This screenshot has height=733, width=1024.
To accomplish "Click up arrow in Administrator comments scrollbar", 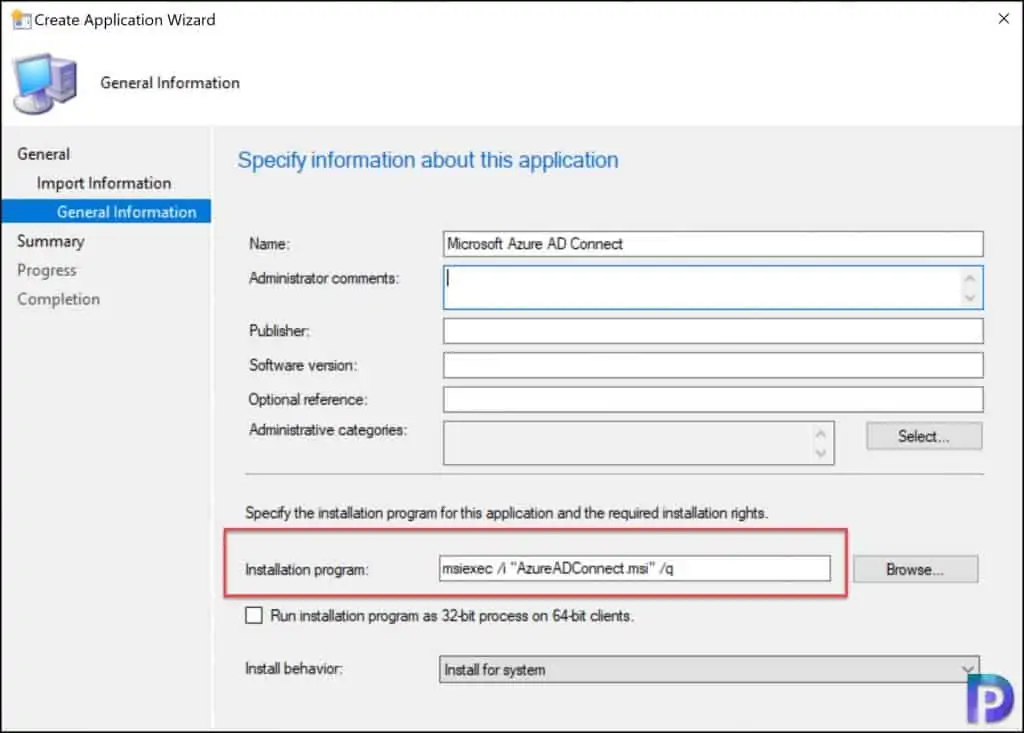I will 970,278.
